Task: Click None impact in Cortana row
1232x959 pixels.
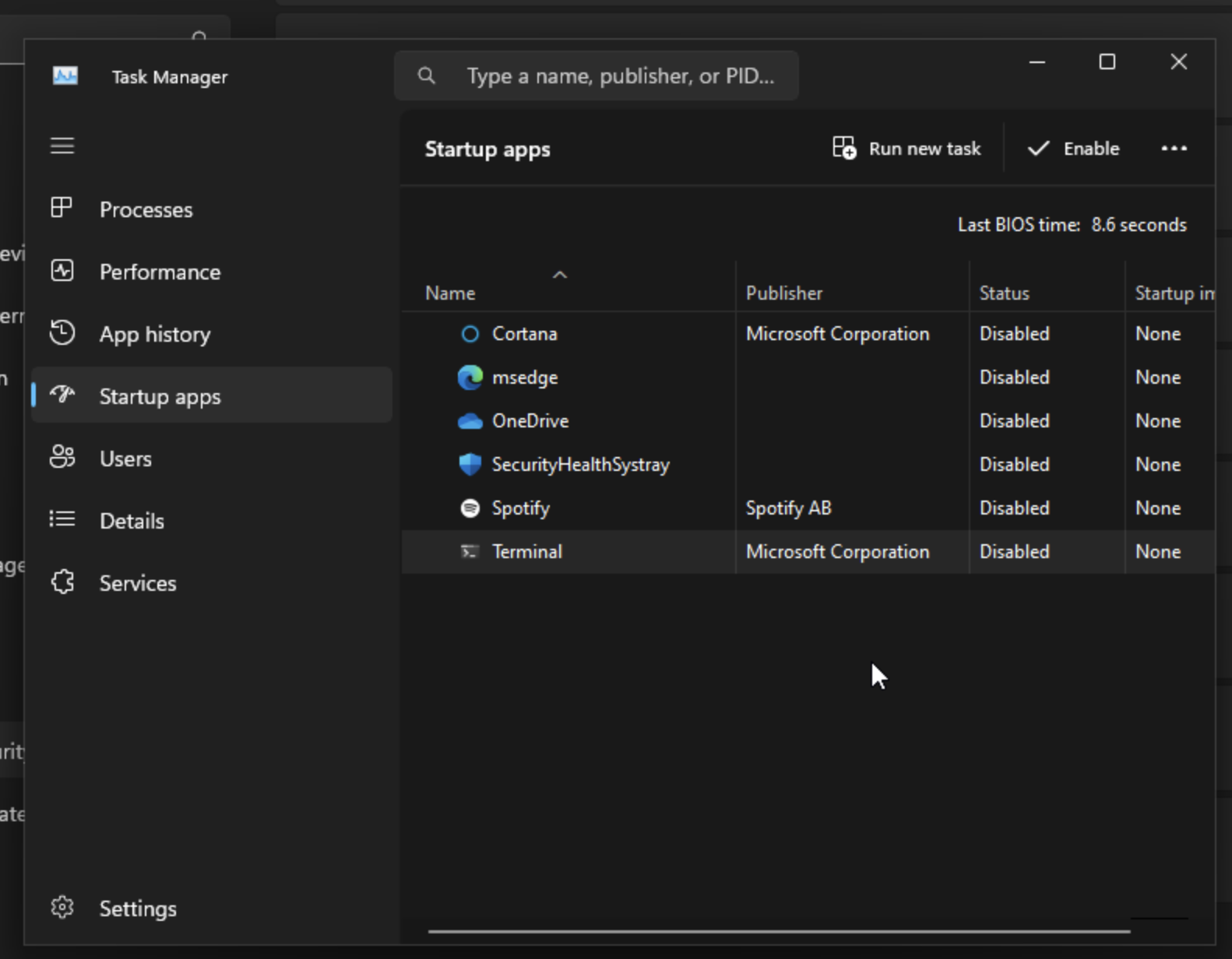Action: (x=1157, y=334)
